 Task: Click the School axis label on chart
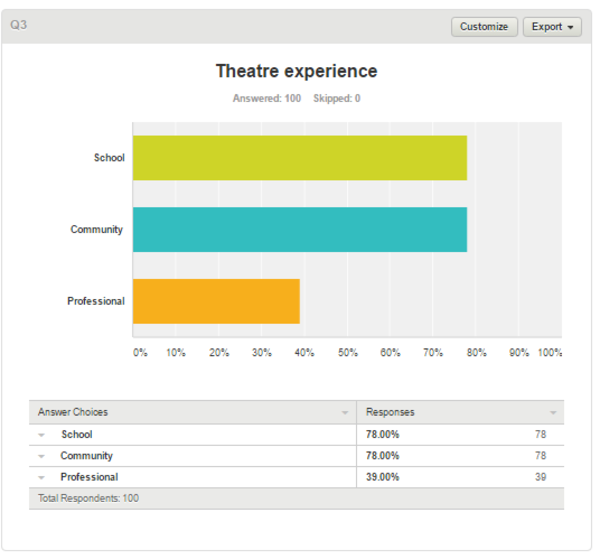(x=109, y=158)
